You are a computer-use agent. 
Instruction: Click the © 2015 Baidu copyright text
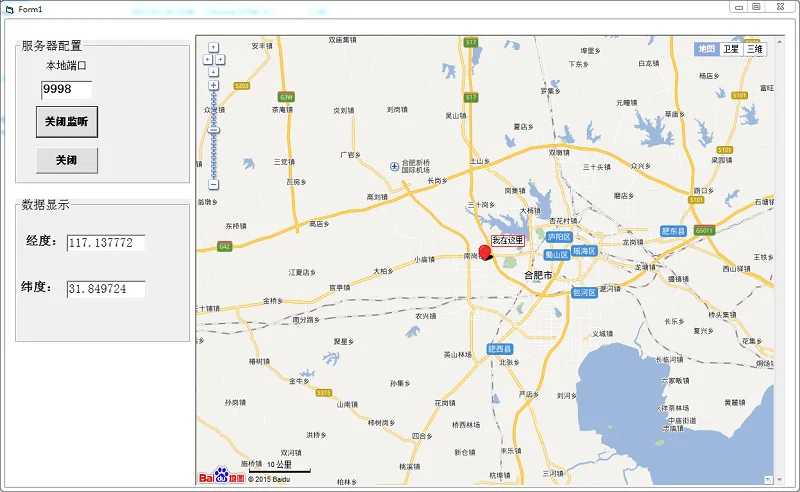(x=269, y=479)
